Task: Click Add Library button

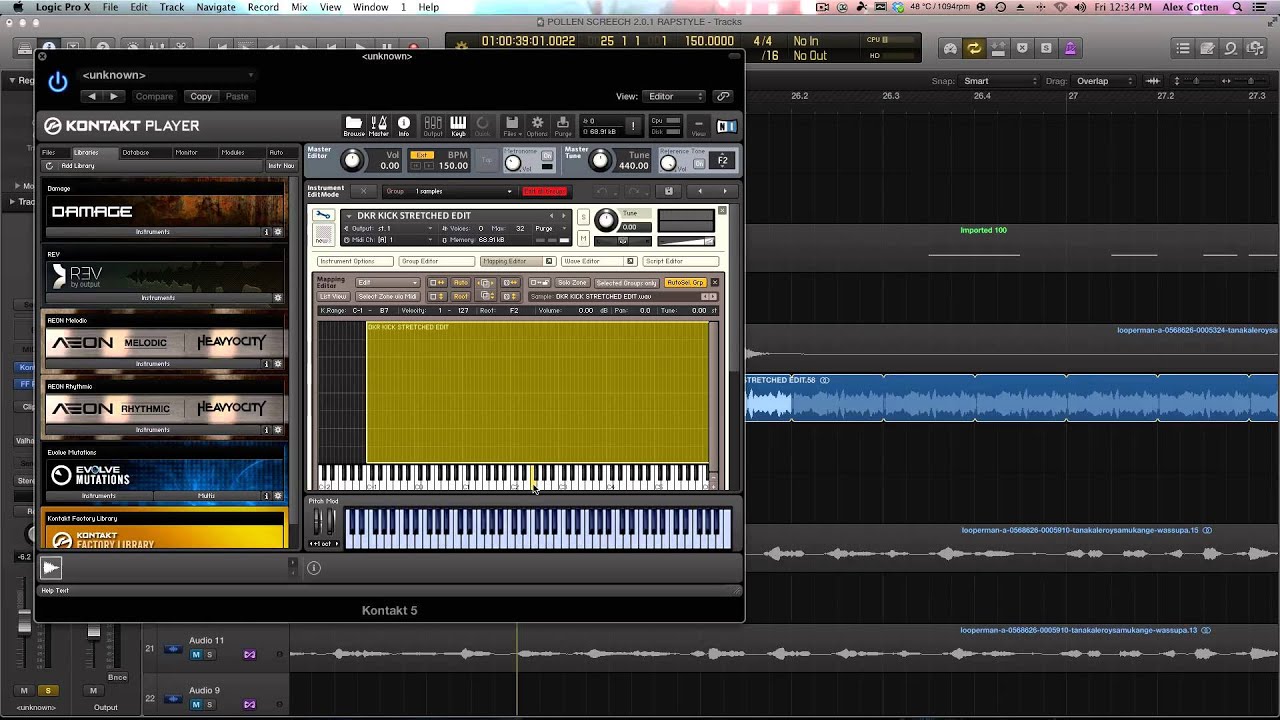Action: click(78, 166)
